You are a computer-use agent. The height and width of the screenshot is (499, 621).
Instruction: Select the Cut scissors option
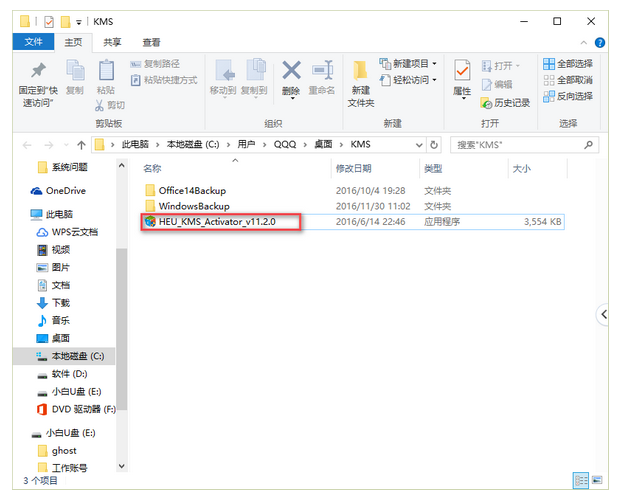(x=110, y=105)
